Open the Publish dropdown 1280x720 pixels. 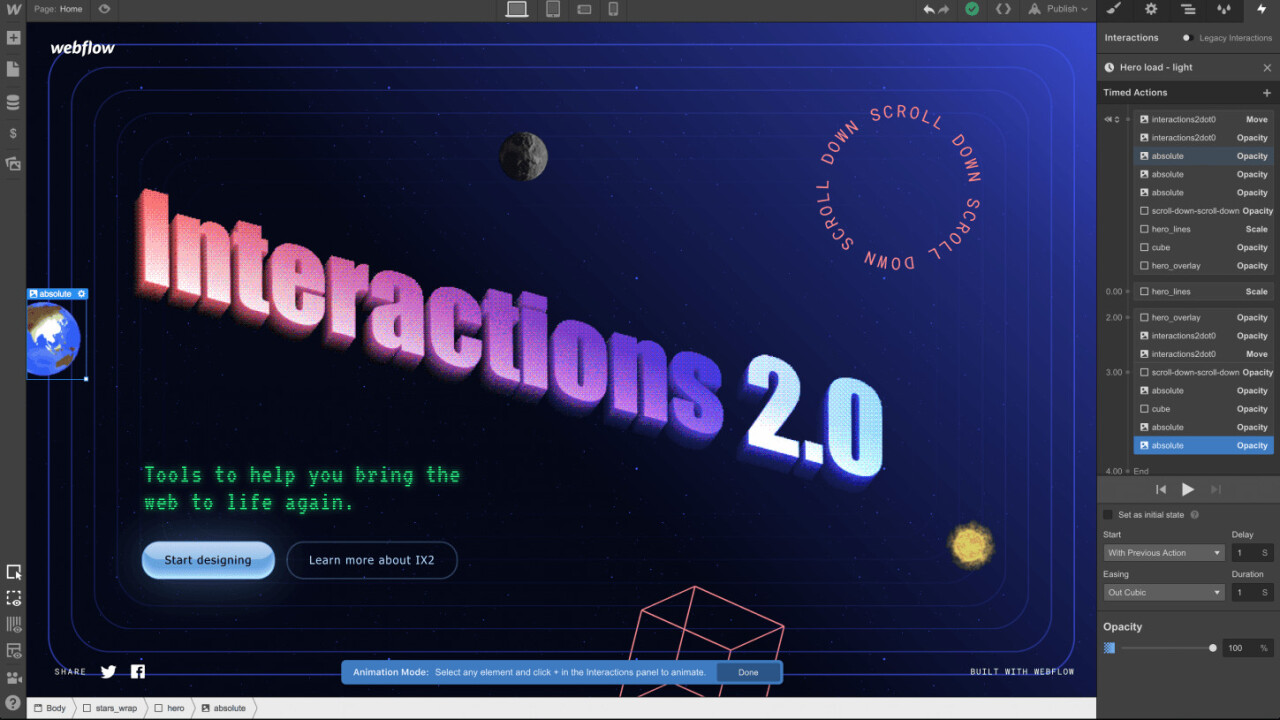pyautogui.click(x=1058, y=9)
